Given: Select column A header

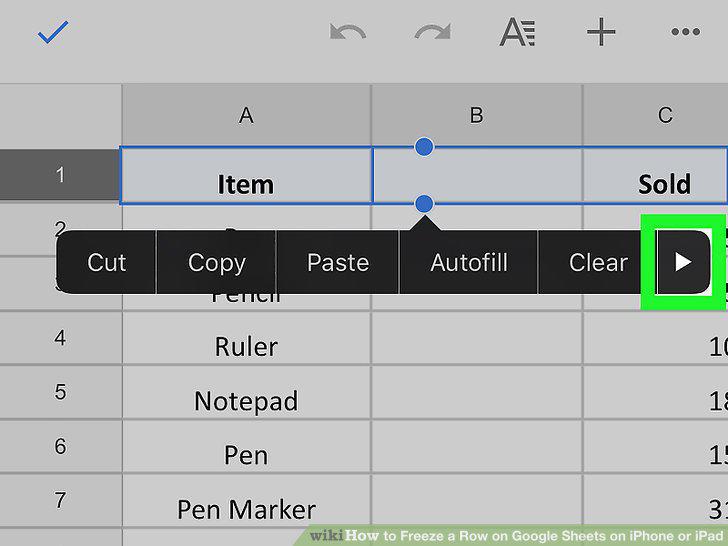Looking at the screenshot, I should (x=247, y=115).
